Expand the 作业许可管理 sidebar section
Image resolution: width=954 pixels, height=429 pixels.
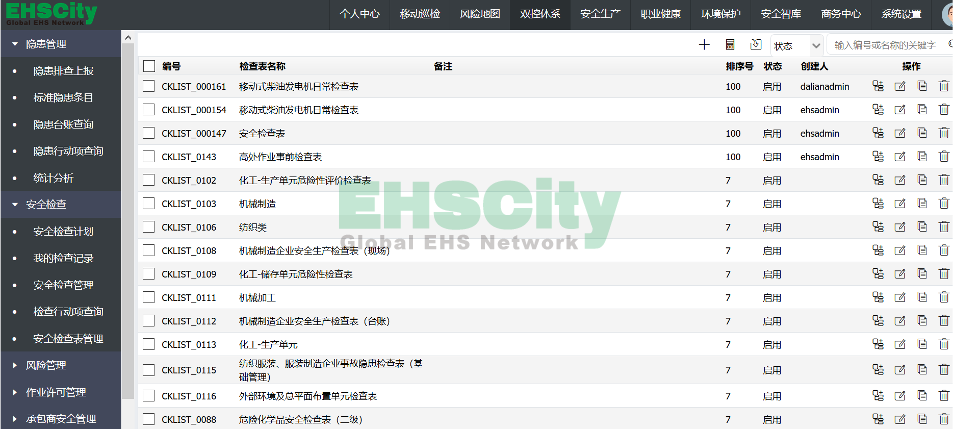coord(61,392)
